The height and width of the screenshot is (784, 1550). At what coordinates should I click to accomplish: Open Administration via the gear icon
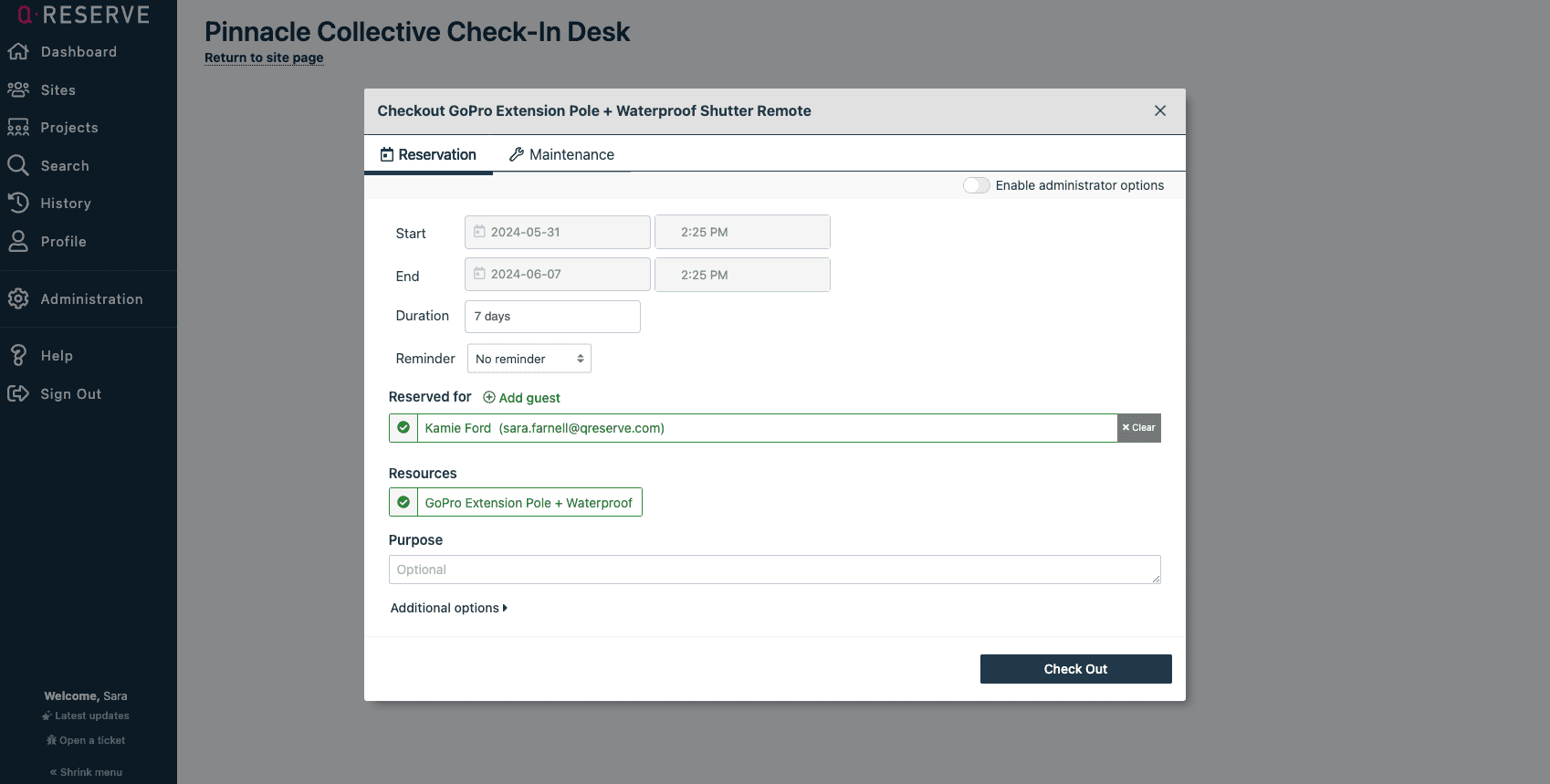(x=18, y=298)
